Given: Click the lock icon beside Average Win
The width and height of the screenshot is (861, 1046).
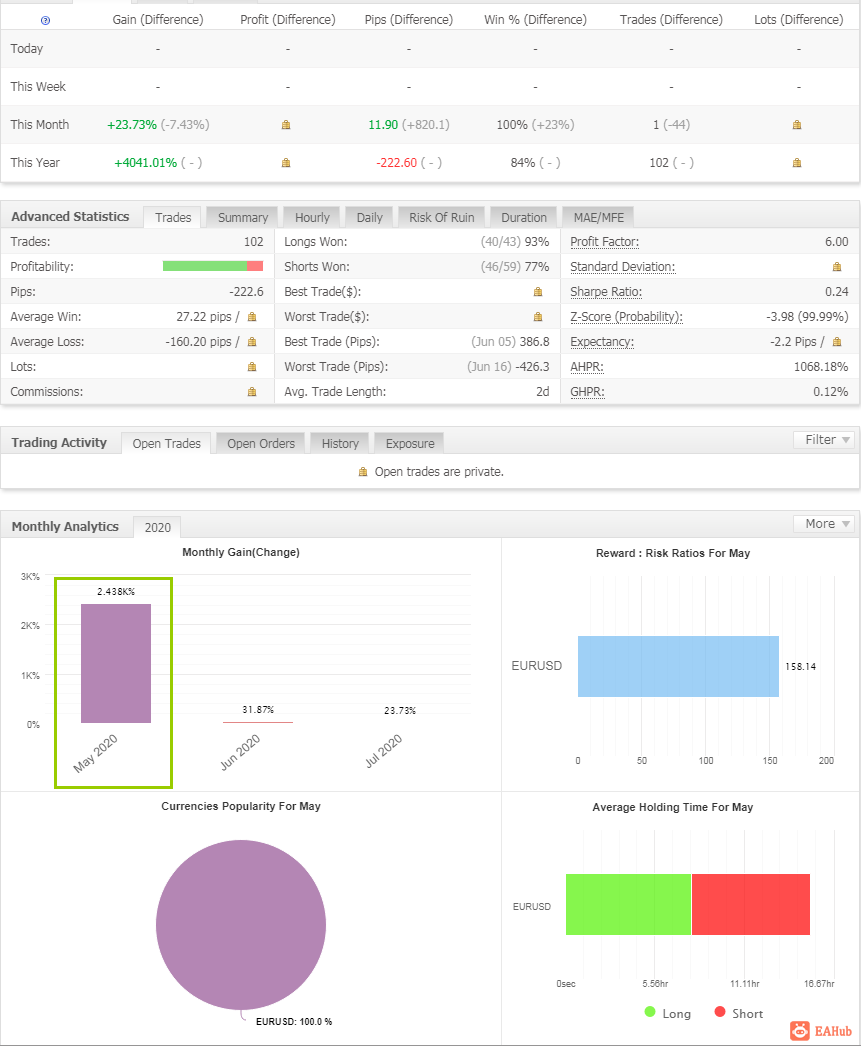Looking at the screenshot, I should [x=252, y=317].
